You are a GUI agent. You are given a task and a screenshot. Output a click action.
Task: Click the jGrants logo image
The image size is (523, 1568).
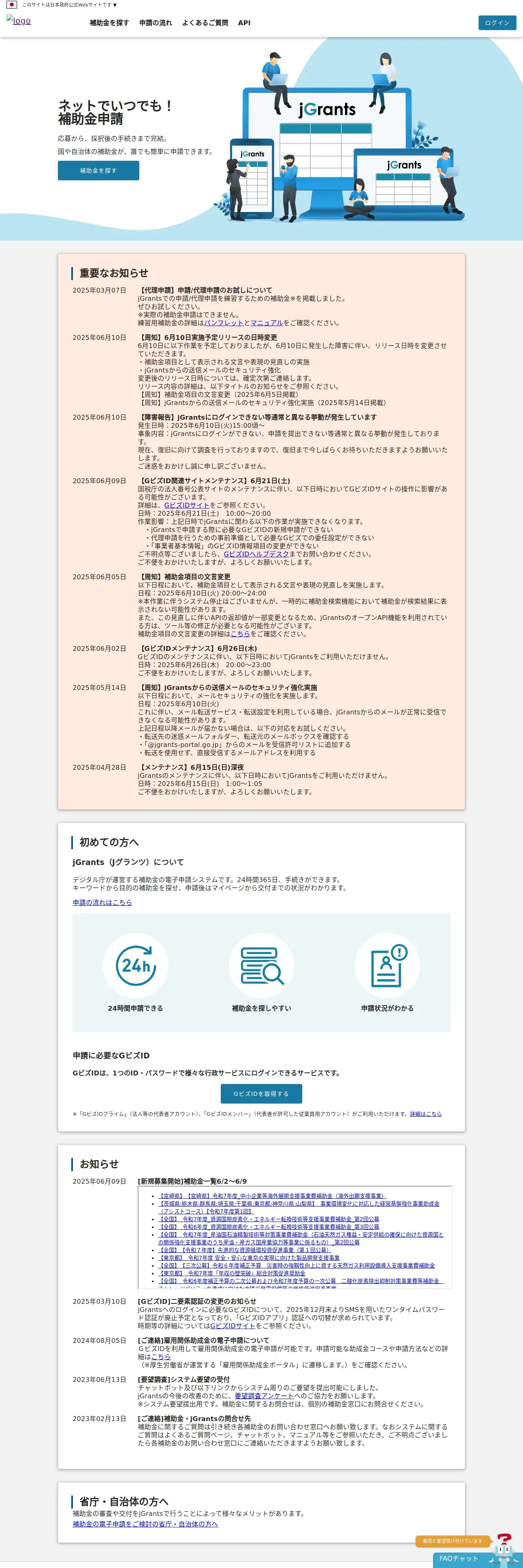click(x=18, y=20)
